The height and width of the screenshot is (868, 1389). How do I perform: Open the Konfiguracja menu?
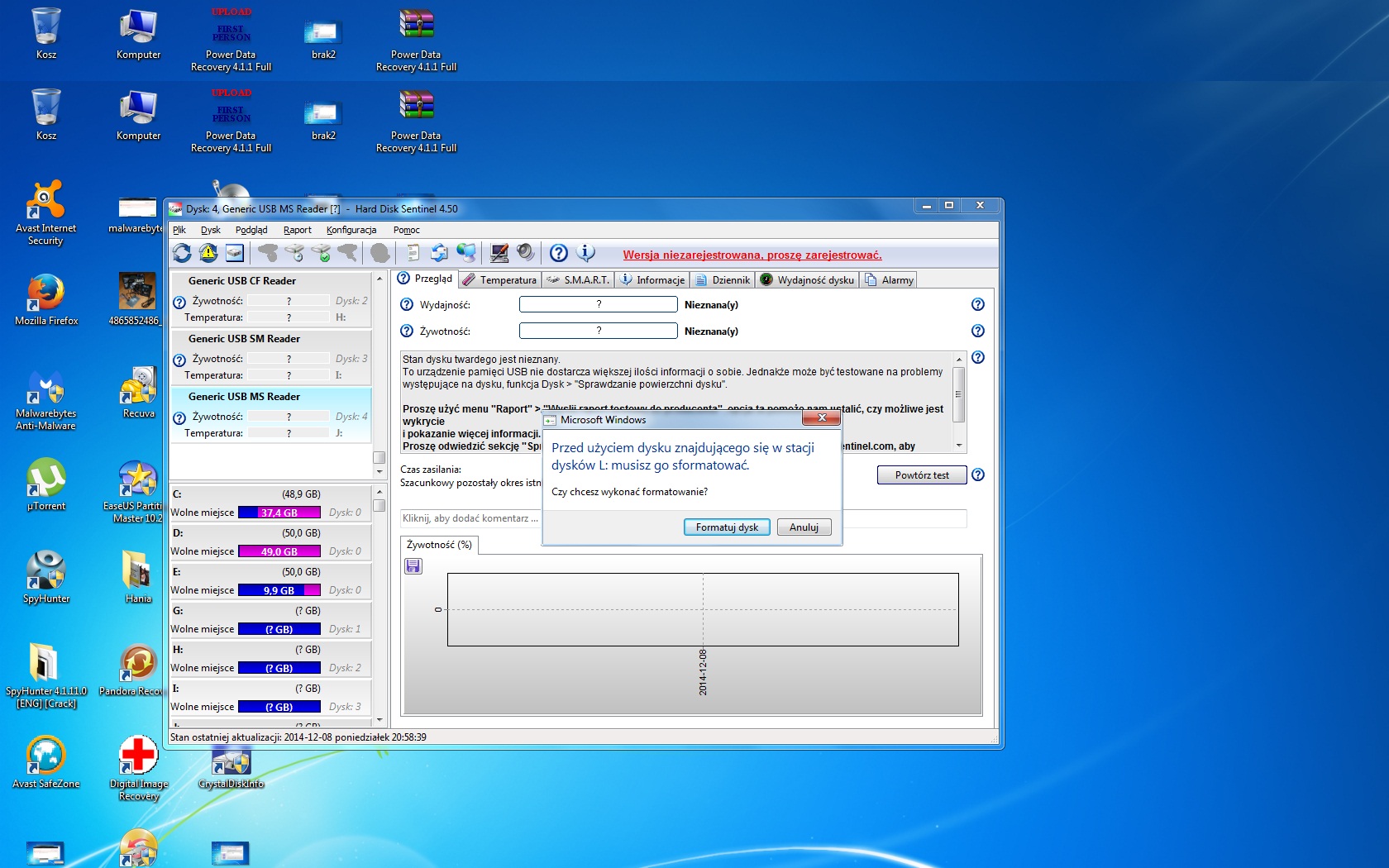(351, 230)
